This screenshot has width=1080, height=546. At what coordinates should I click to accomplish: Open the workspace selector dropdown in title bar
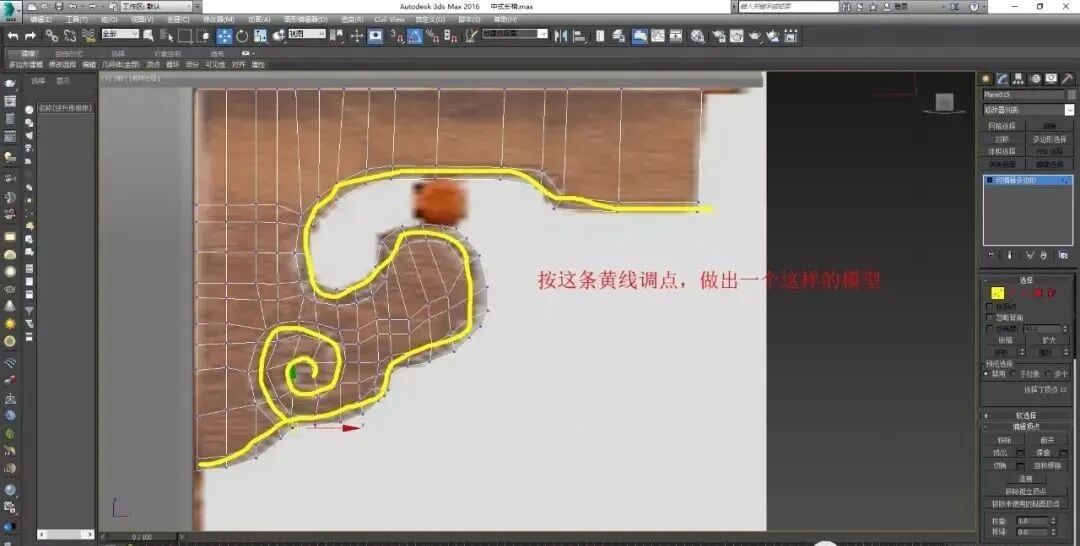157,7
